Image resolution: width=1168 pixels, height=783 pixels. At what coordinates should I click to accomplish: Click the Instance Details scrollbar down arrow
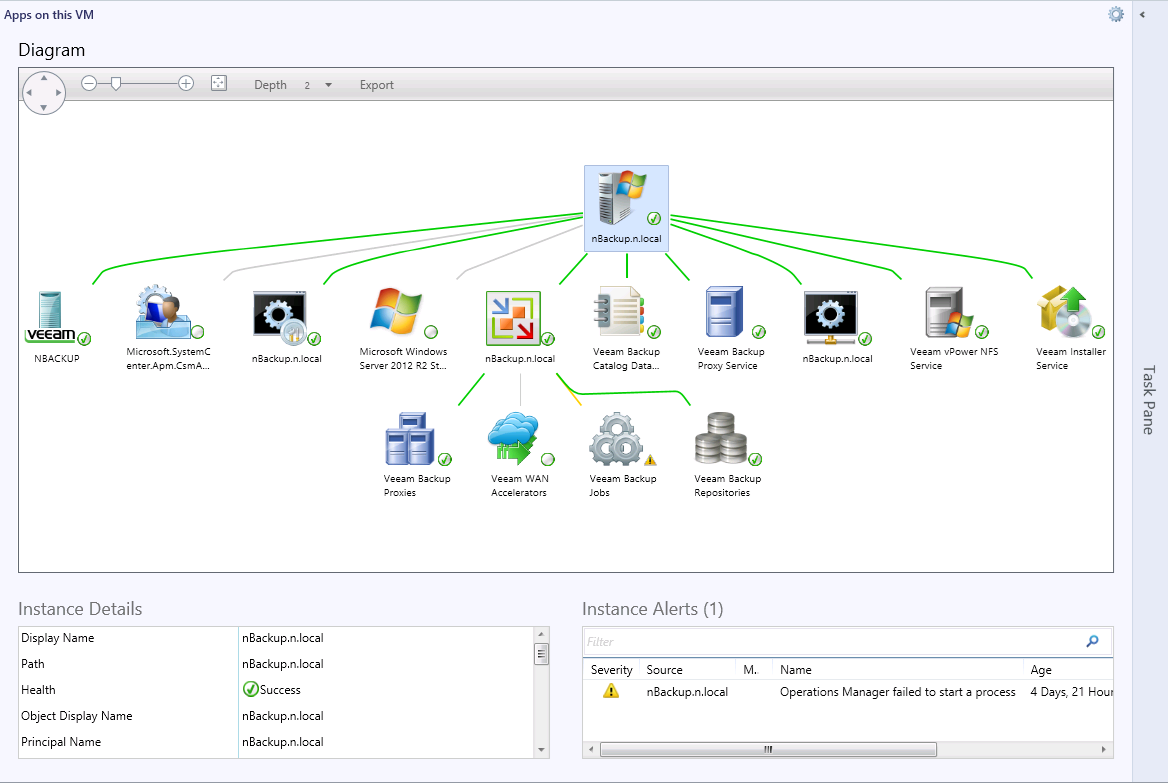coord(542,750)
